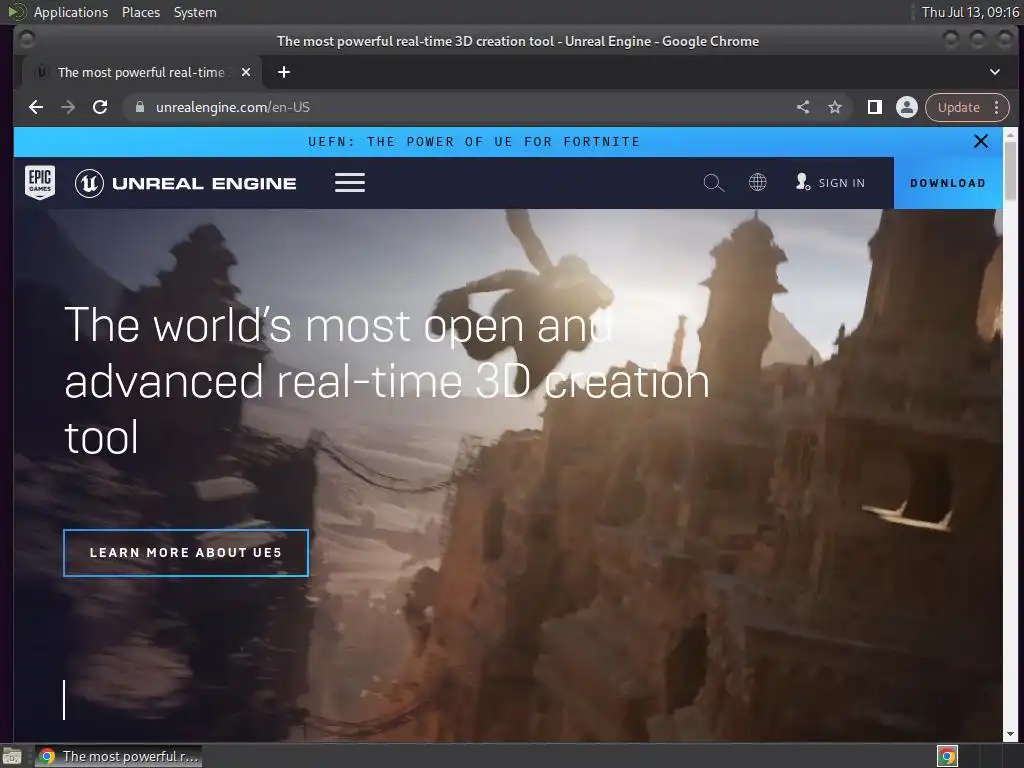
Task: Close the 'The most powerful real-time' tab
Action: point(246,72)
